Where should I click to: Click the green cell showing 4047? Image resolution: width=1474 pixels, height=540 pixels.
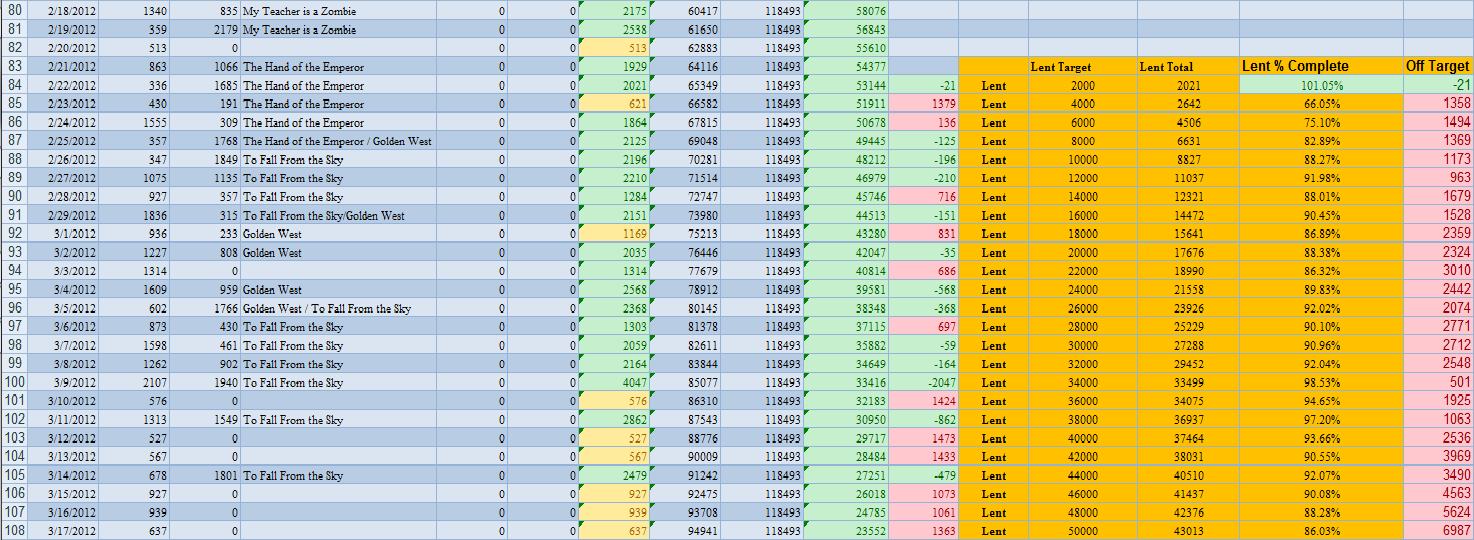point(614,382)
